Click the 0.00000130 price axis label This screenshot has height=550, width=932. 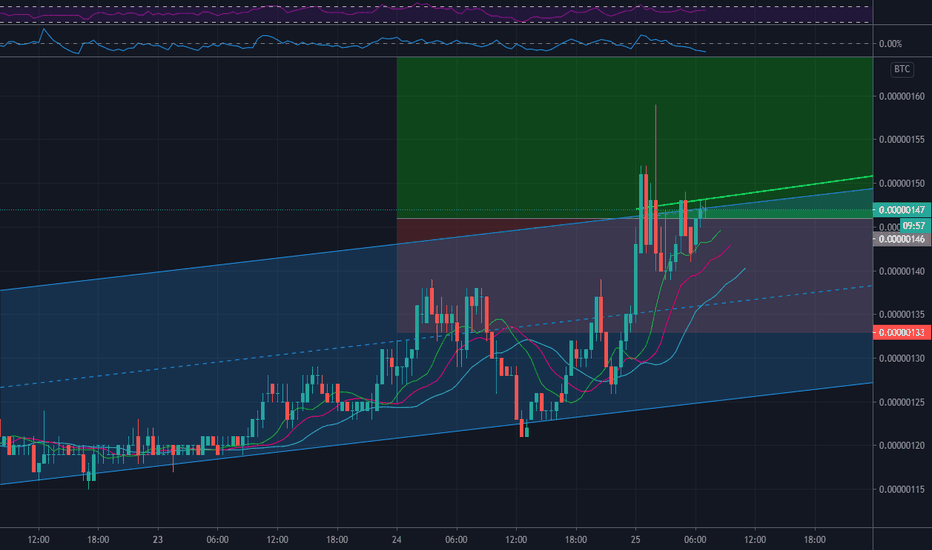pyautogui.click(x=902, y=359)
